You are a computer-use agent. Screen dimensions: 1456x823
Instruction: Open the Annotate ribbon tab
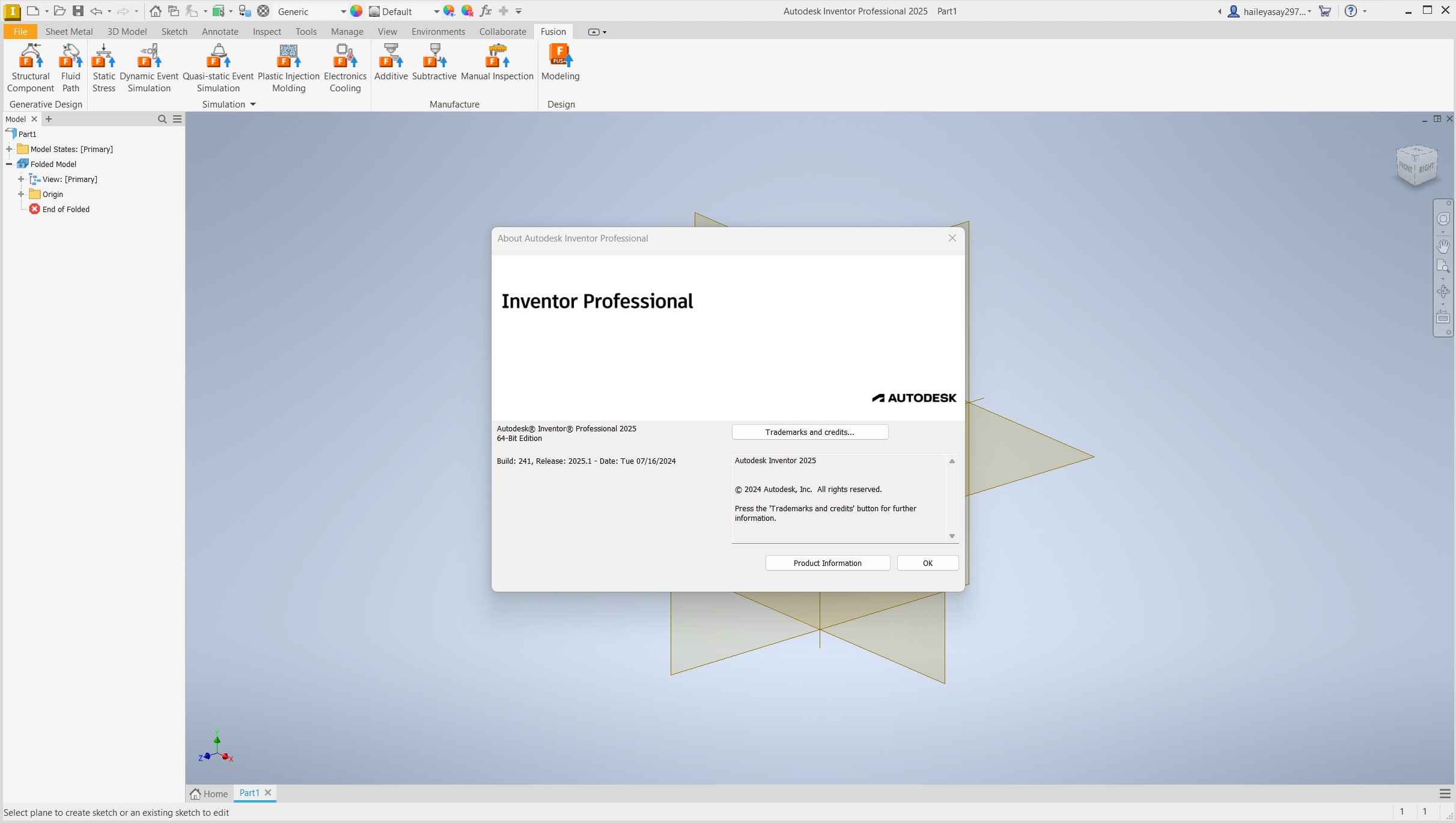point(220,31)
